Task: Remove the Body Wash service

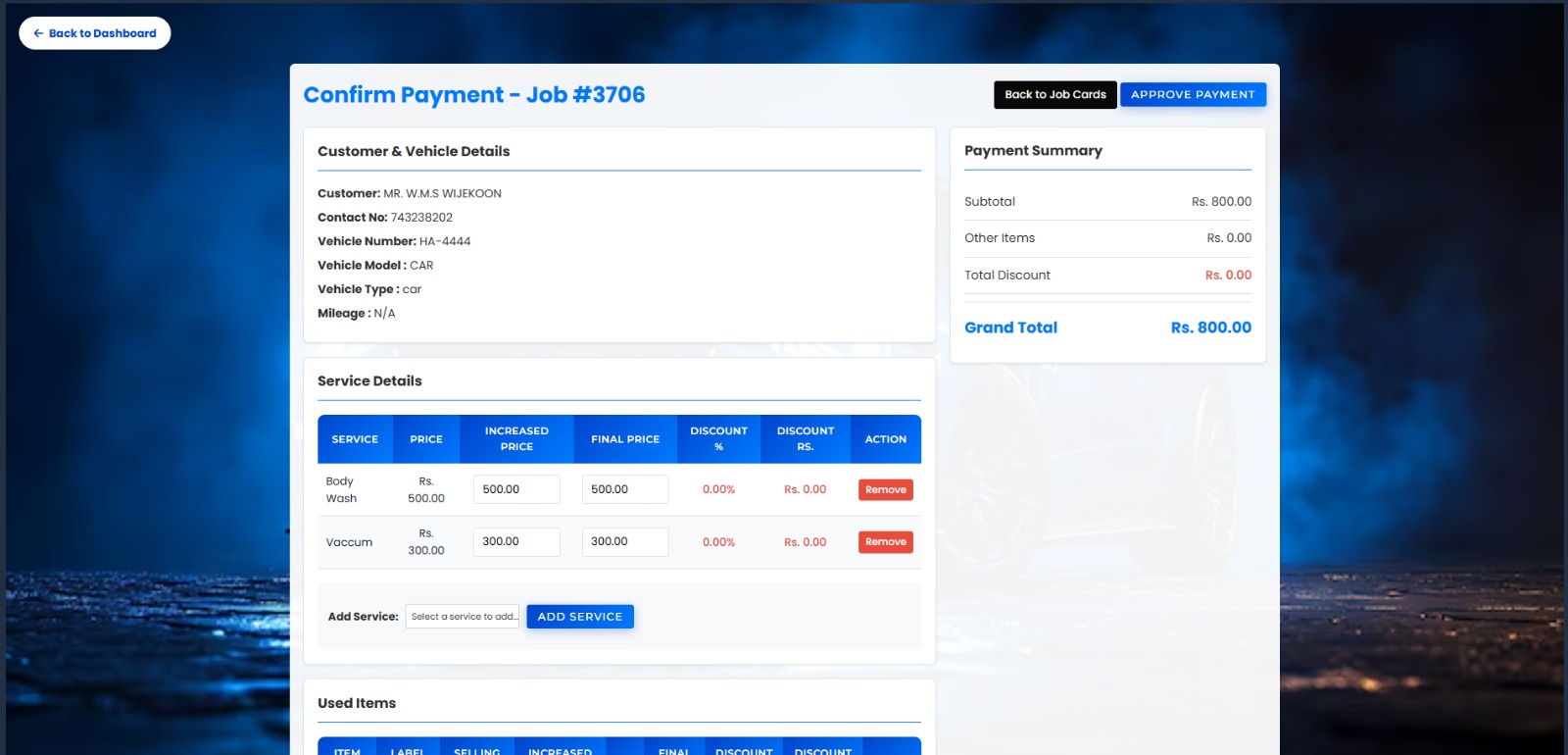Action: point(885,490)
